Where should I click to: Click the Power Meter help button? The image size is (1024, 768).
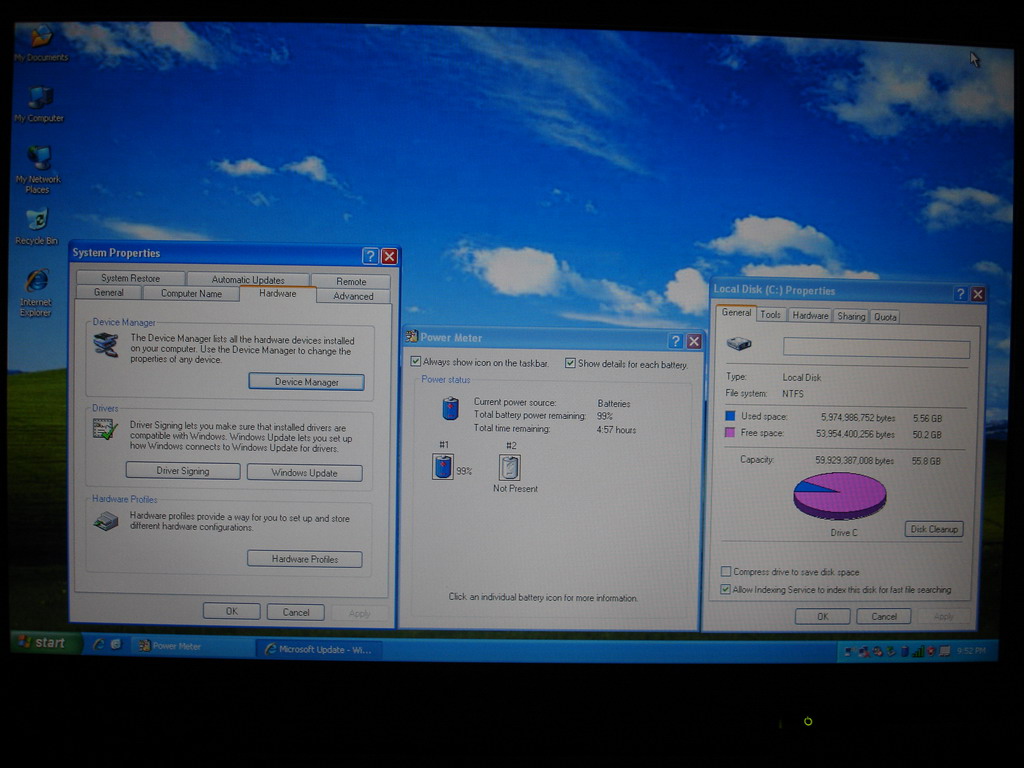[676, 341]
